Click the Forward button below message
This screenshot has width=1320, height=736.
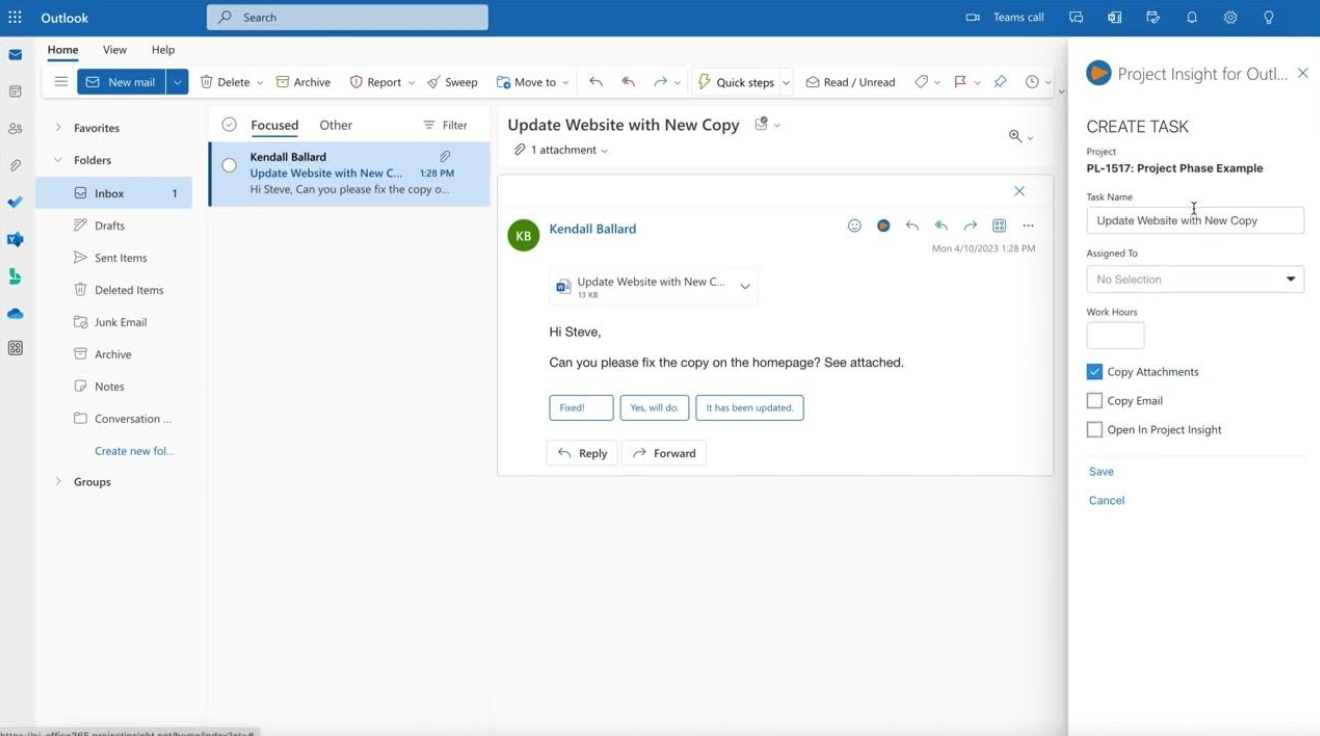coord(664,453)
